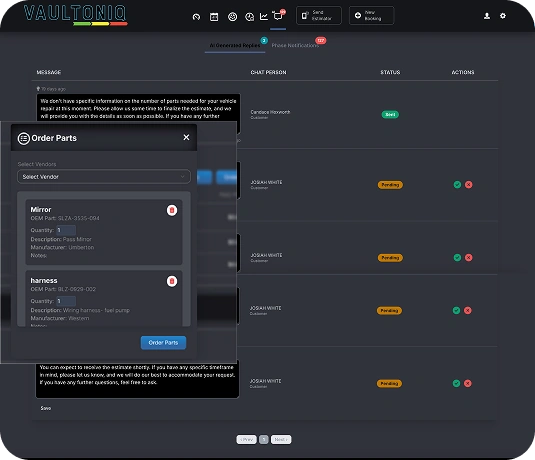Click the first message text box

tap(138, 107)
